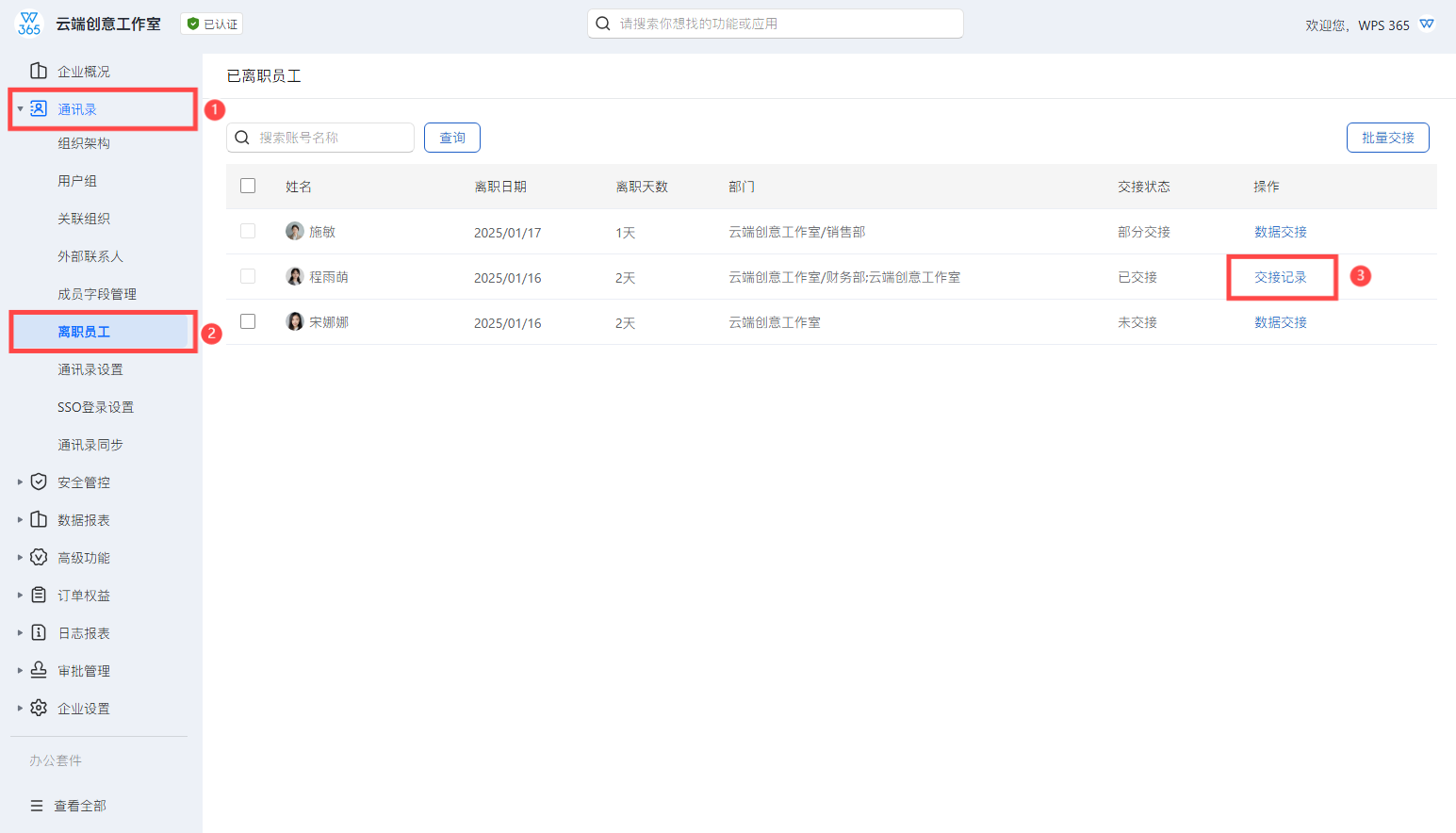The image size is (1456, 833).
Task: Click 程雨萌's avatar picture
Action: [x=295, y=276]
